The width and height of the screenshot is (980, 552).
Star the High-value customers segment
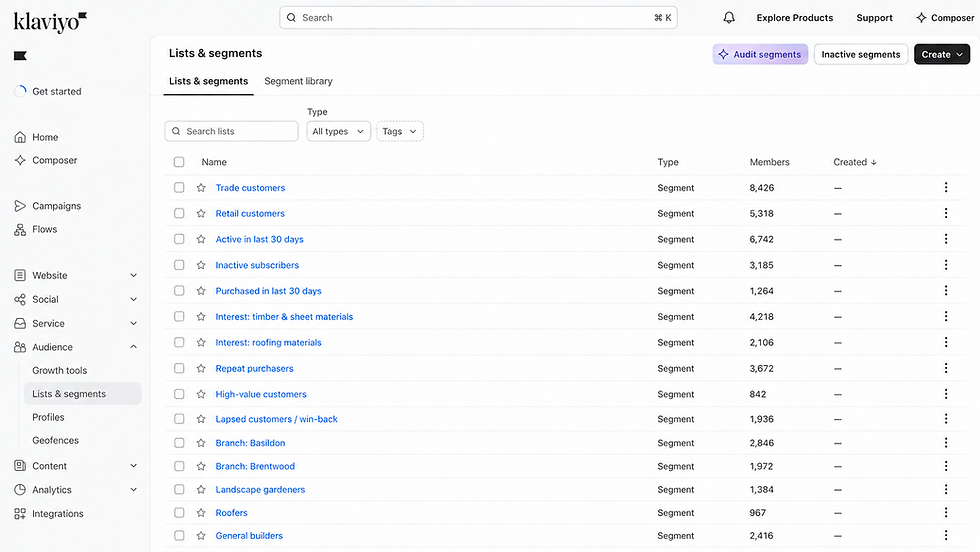pos(201,394)
